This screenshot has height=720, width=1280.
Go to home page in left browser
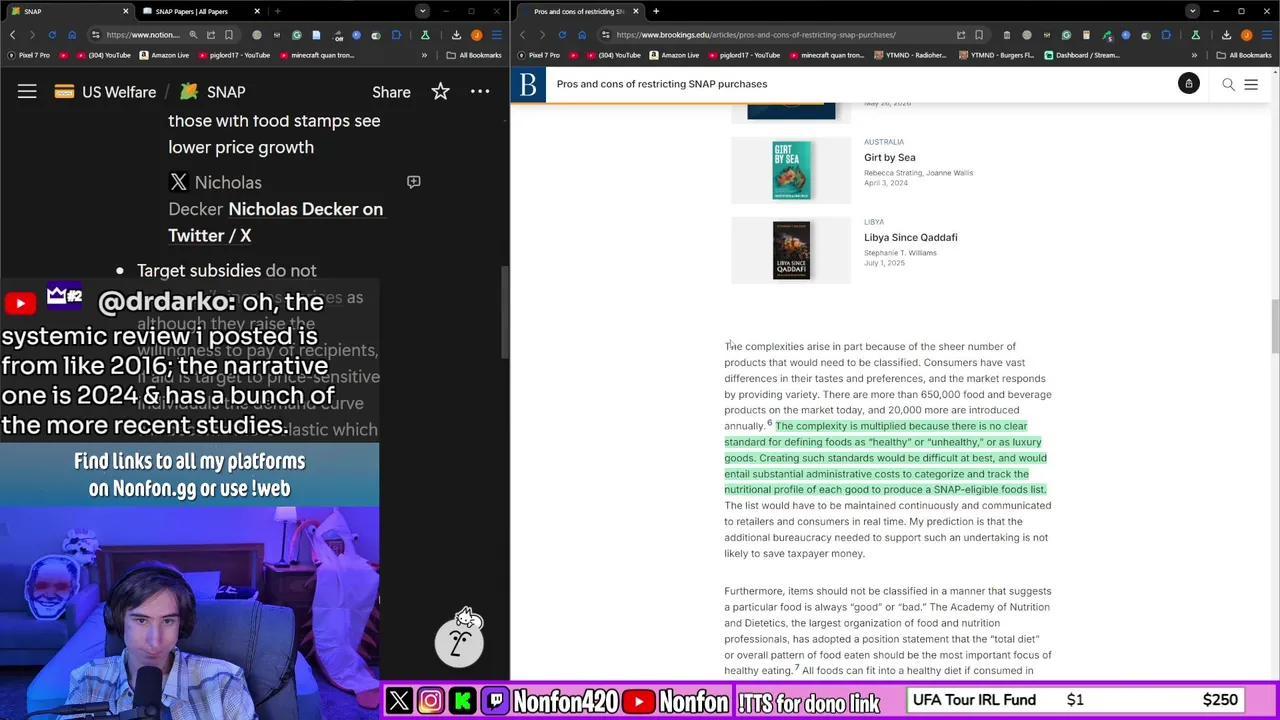[x=72, y=35]
